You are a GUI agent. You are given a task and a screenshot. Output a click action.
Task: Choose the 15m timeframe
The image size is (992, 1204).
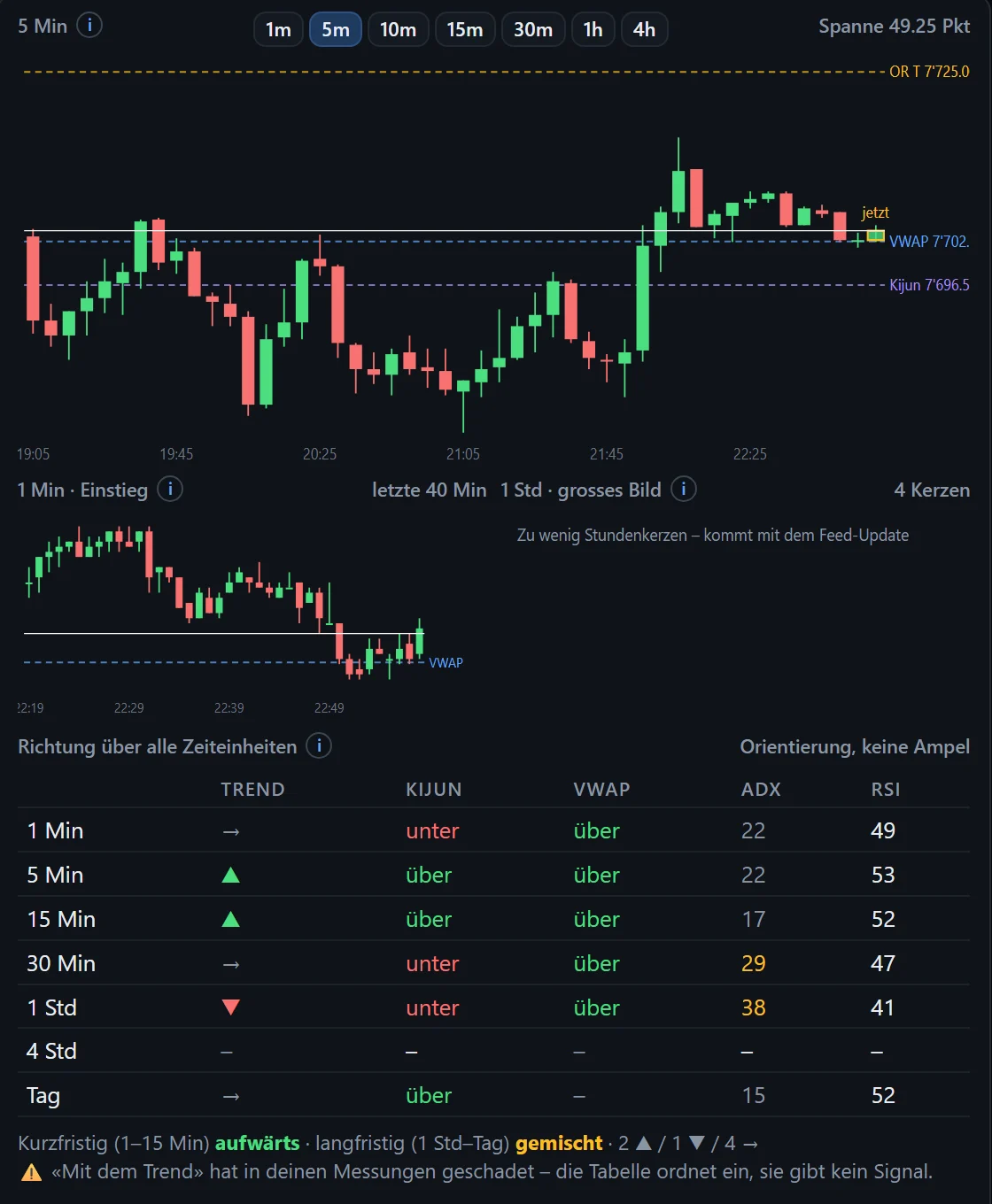465,30
